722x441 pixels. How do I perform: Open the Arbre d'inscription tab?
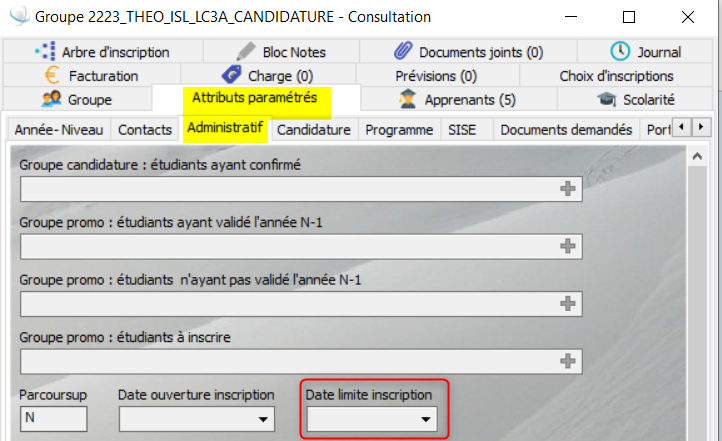(102, 52)
